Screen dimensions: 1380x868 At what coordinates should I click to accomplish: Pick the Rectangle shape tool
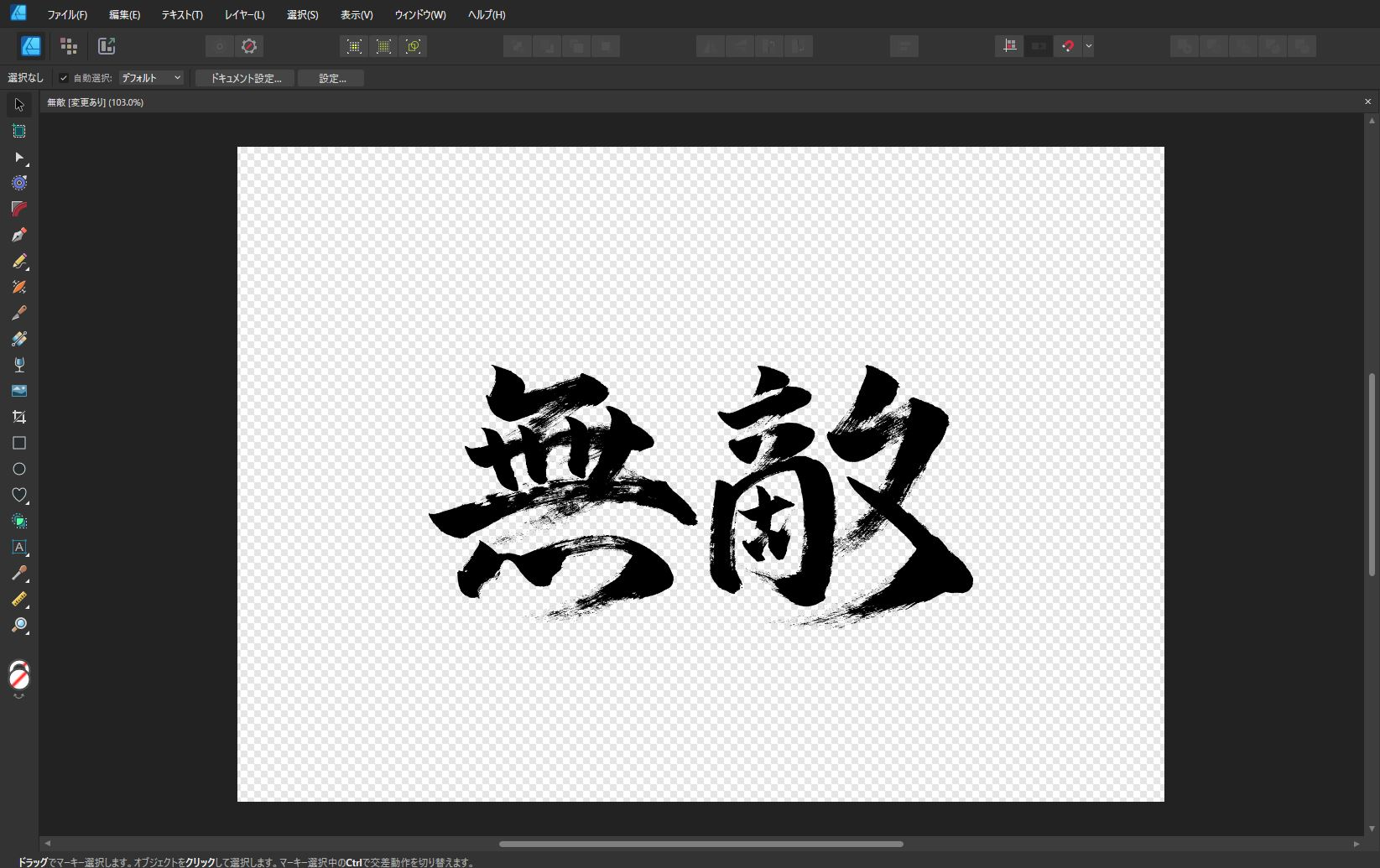pos(18,443)
